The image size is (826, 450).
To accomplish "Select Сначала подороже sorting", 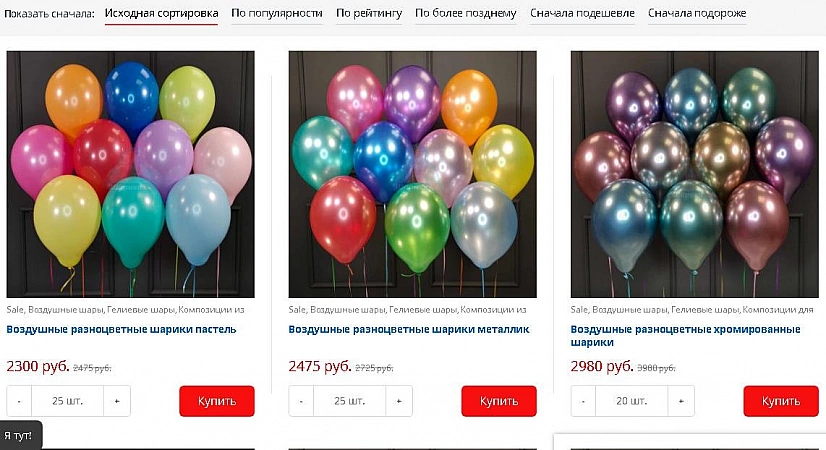I will click(x=697, y=13).
